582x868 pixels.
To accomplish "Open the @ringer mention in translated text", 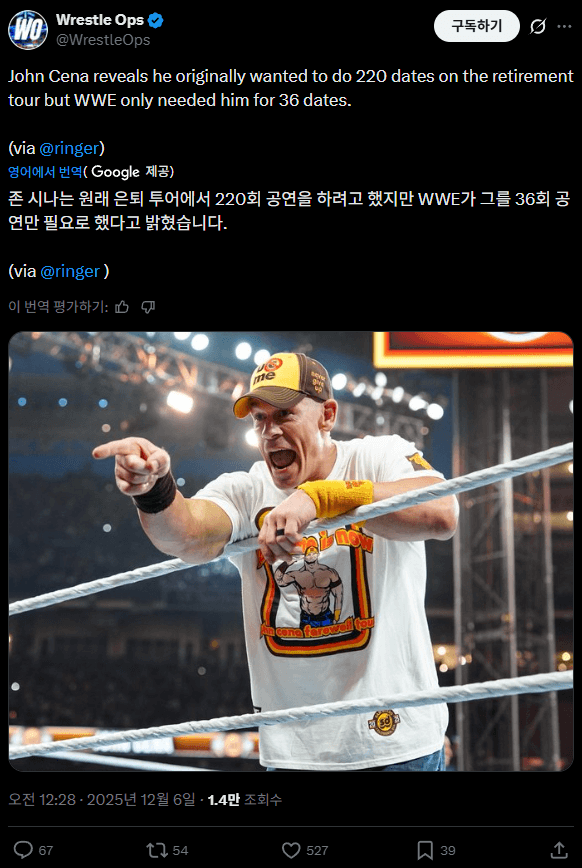I will (70, 271).
